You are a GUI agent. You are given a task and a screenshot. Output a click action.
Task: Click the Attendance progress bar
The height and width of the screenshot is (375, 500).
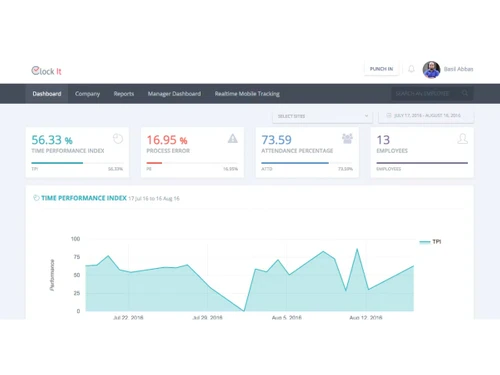tap(307, 163)
